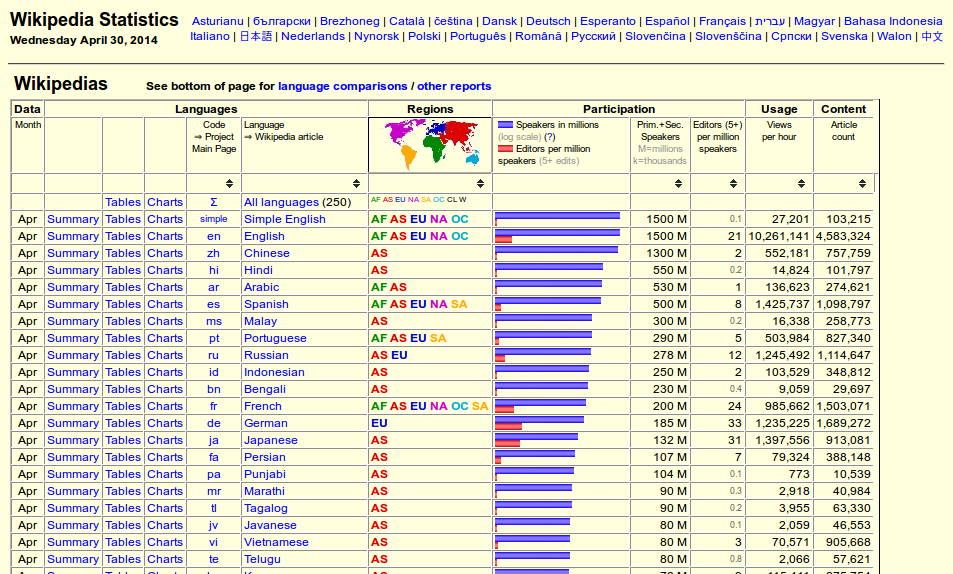Sort by Views per hour column arrows
The height and width of the screenshot is (574, 953).
pyautogui.click(x=802, y=184)
